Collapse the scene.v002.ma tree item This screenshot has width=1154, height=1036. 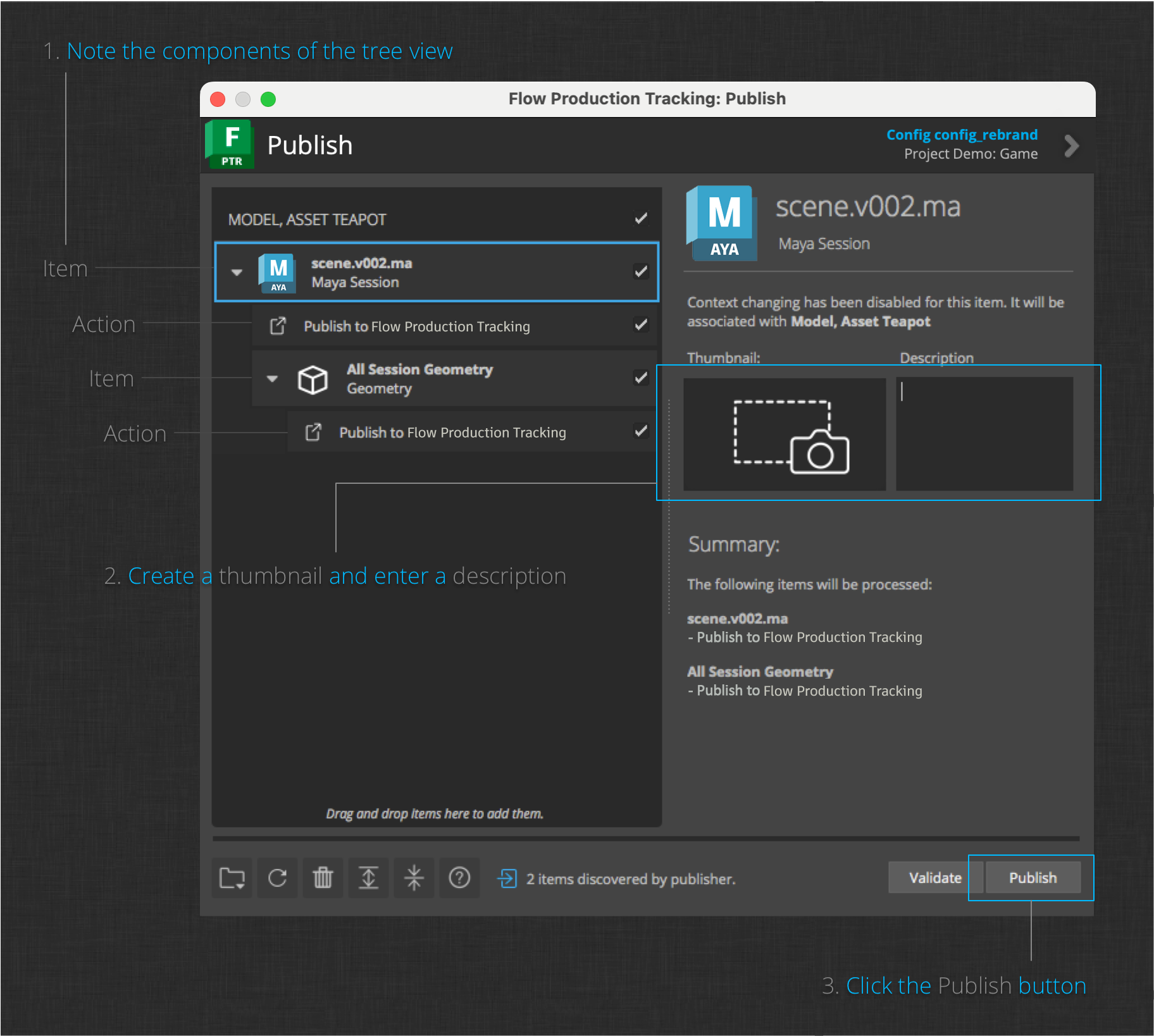(237, 273)
